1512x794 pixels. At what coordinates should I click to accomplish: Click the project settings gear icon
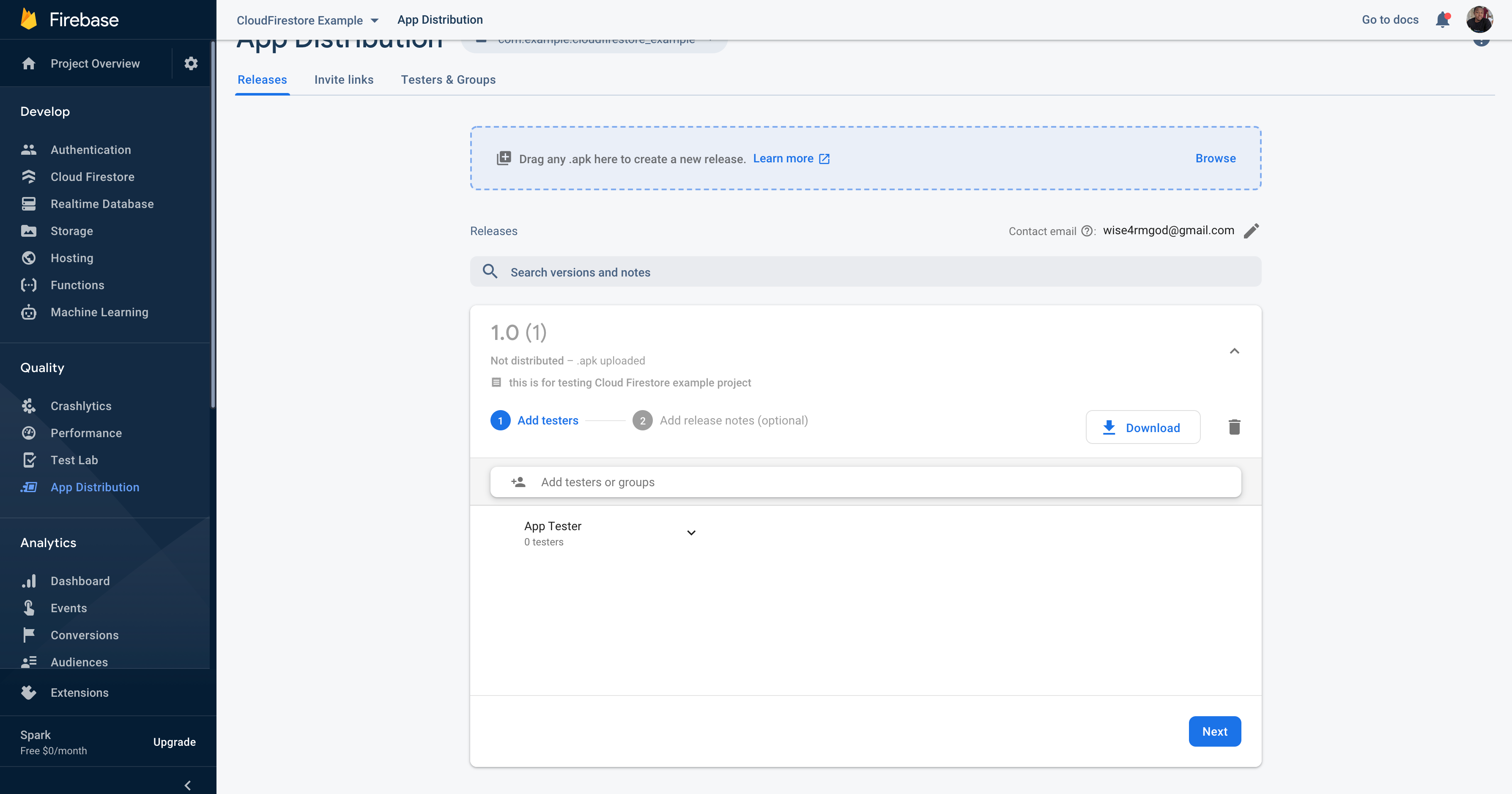coord(191,63)
